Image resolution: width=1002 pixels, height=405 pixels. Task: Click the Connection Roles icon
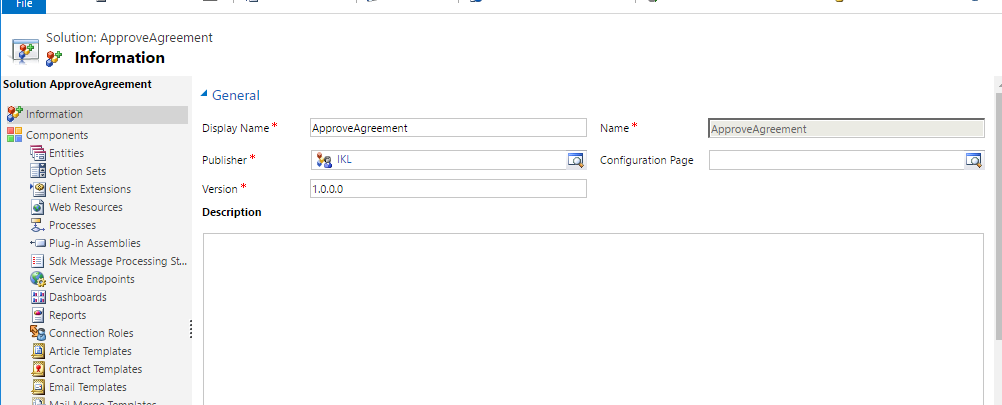click(38, 333)
